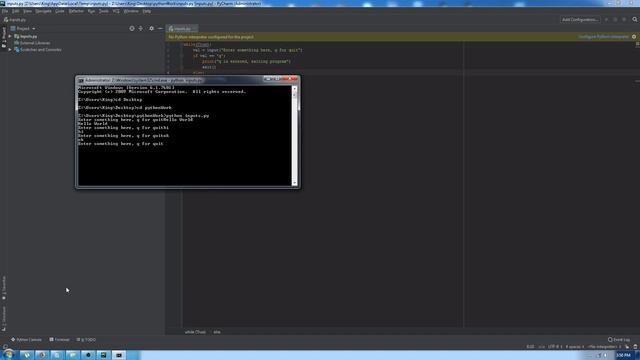Open the PyCharm icon in the taskbar
Image resolution: width=640 pixels, height=360 pixels.
[x=103, y=355]
